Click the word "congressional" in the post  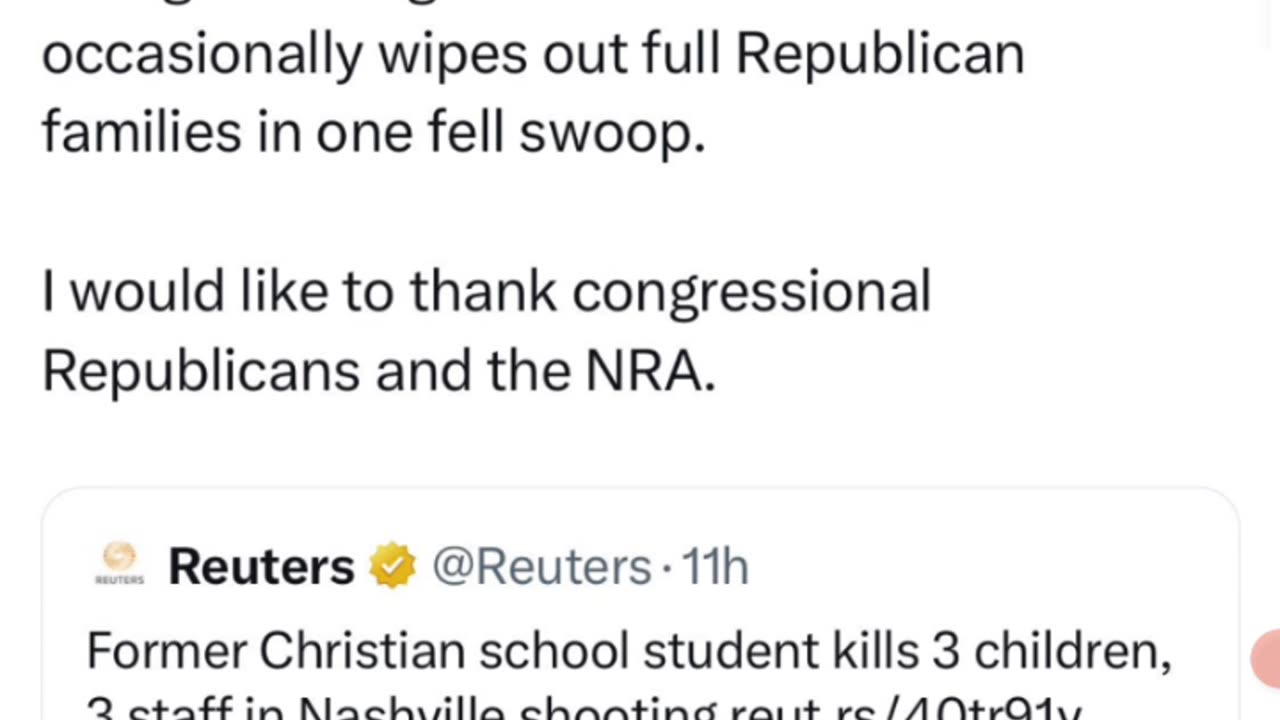point(751,292)
